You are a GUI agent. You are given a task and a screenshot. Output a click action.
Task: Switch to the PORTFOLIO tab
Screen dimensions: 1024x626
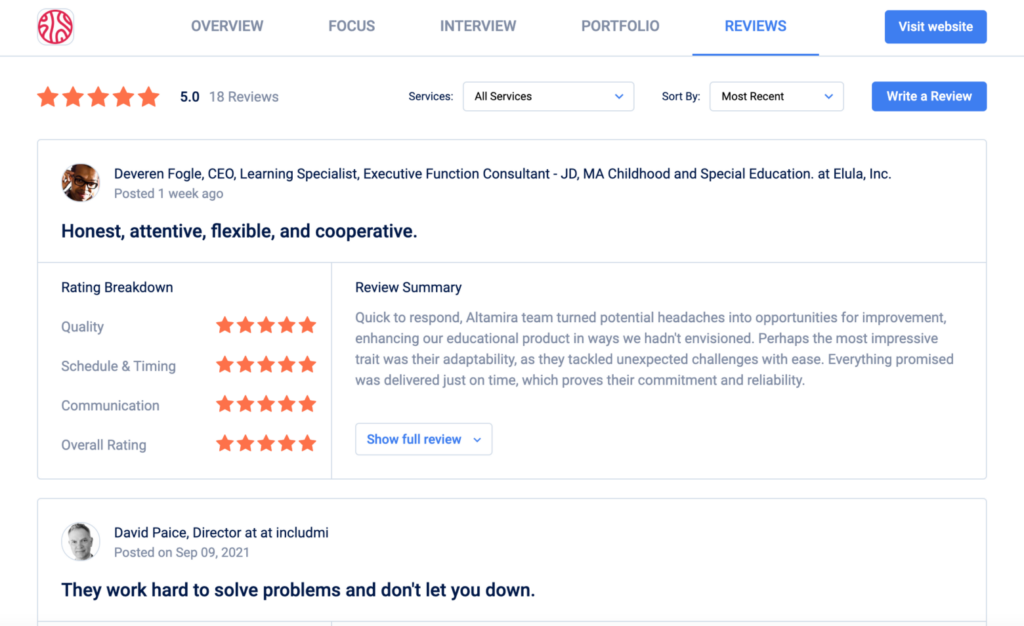click(620, 26)
